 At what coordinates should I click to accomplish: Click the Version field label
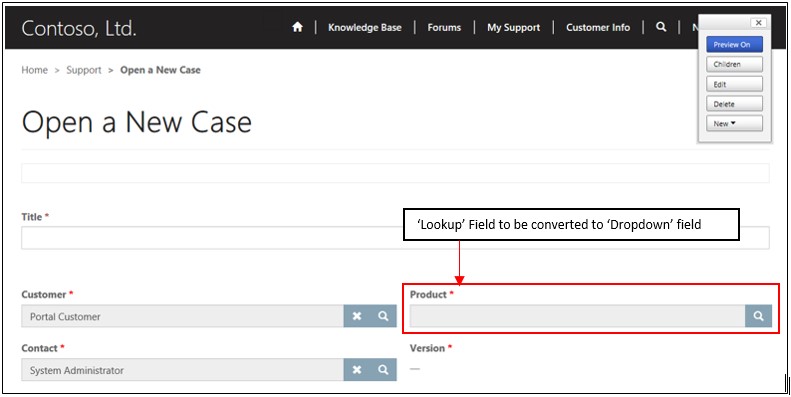(x=427, y=348)
